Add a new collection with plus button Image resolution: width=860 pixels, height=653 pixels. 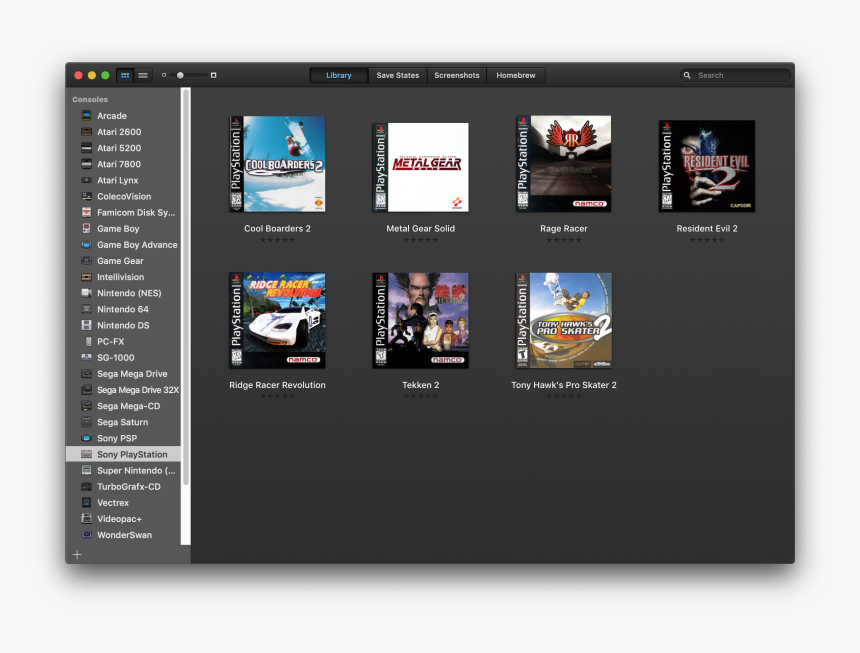pos(77,555)
